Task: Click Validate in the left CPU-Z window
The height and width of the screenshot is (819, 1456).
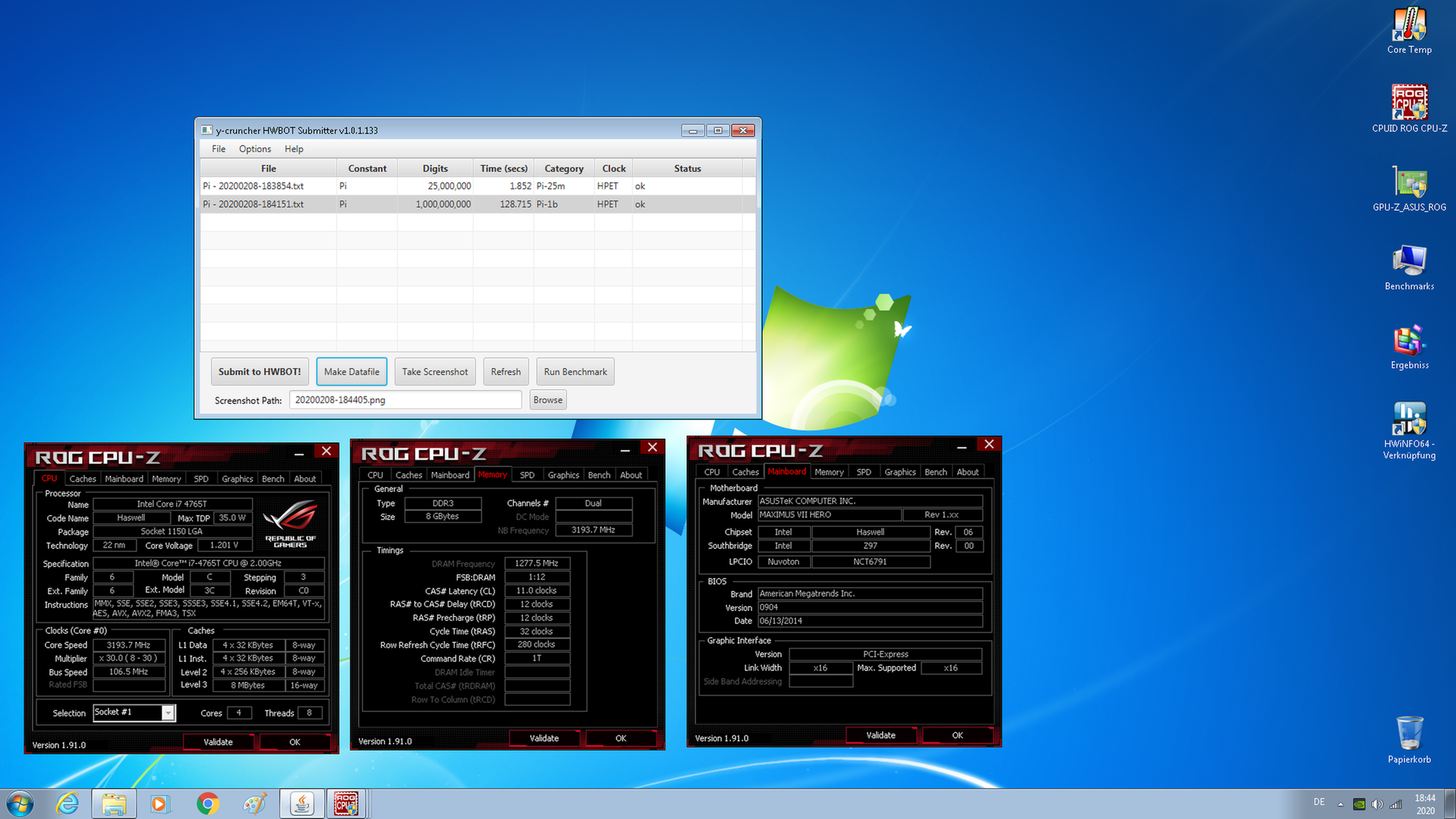Action: point(218,742)
